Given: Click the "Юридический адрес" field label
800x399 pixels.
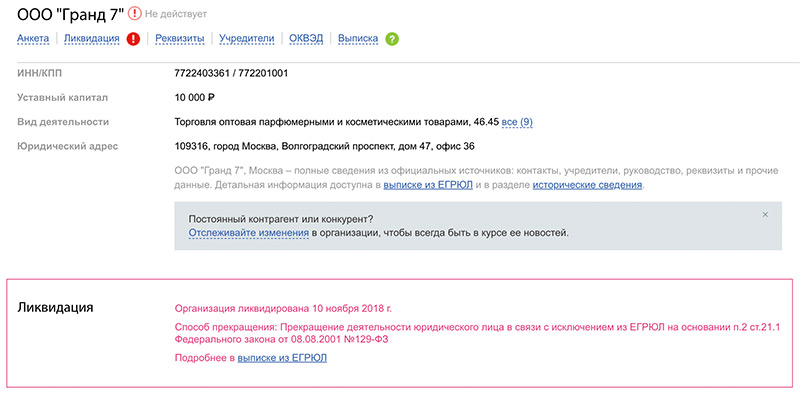Looking at the screenshot, I should tap(67, 147).
